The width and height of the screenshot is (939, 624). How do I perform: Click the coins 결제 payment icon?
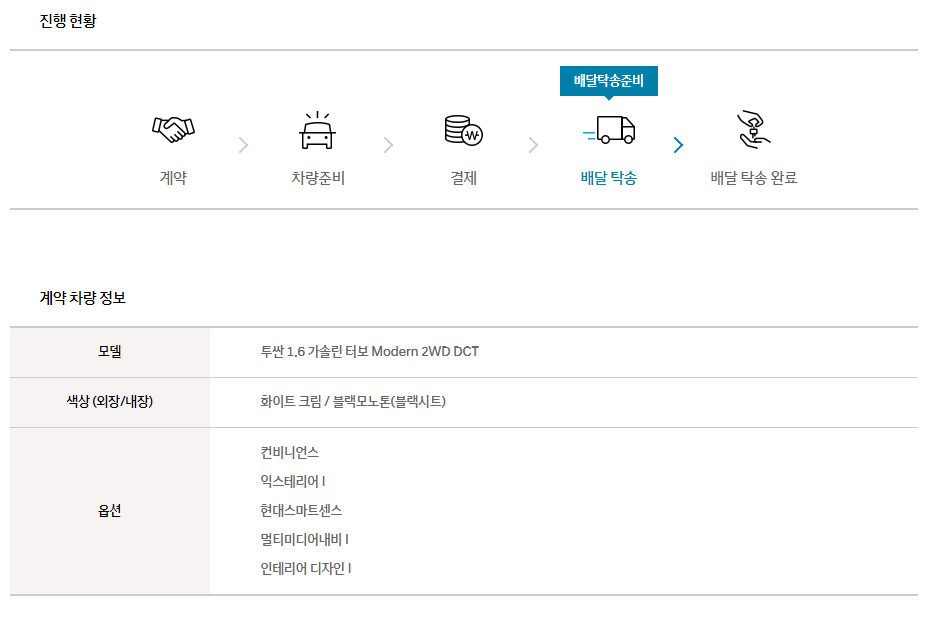coord(464,130)
